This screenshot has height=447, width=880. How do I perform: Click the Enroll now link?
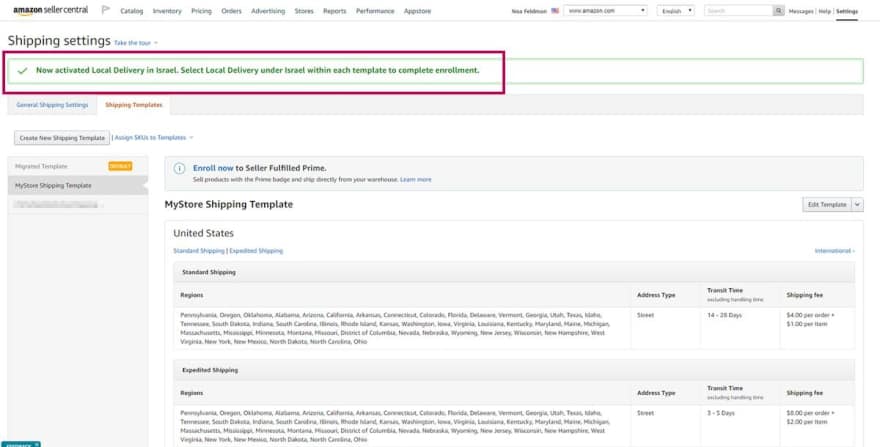(213, 168)
